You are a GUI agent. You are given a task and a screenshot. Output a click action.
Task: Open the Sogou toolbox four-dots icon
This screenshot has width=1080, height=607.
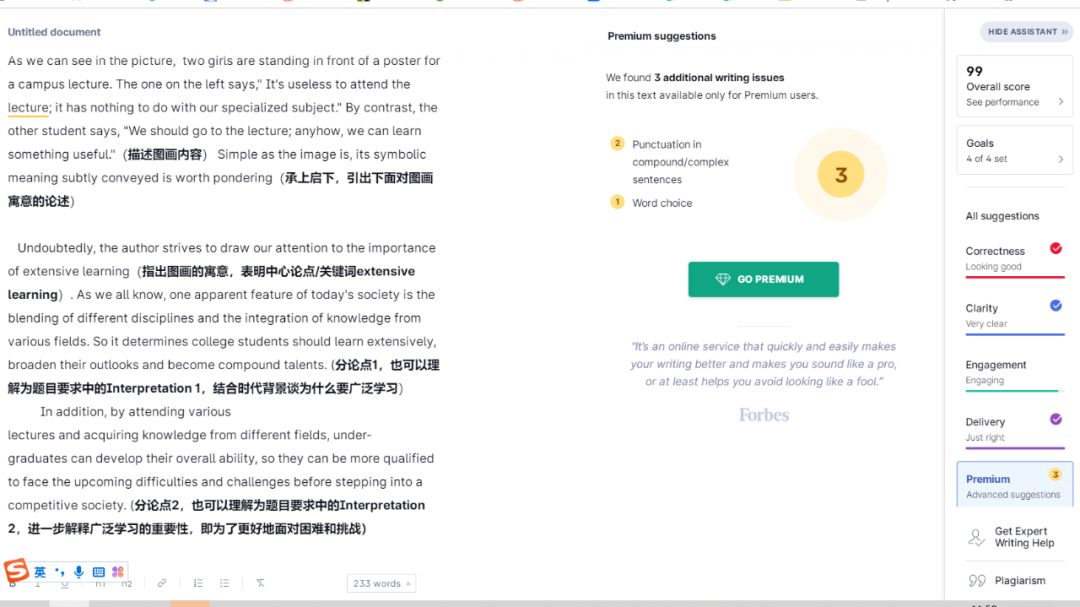[x=118, y=572]
